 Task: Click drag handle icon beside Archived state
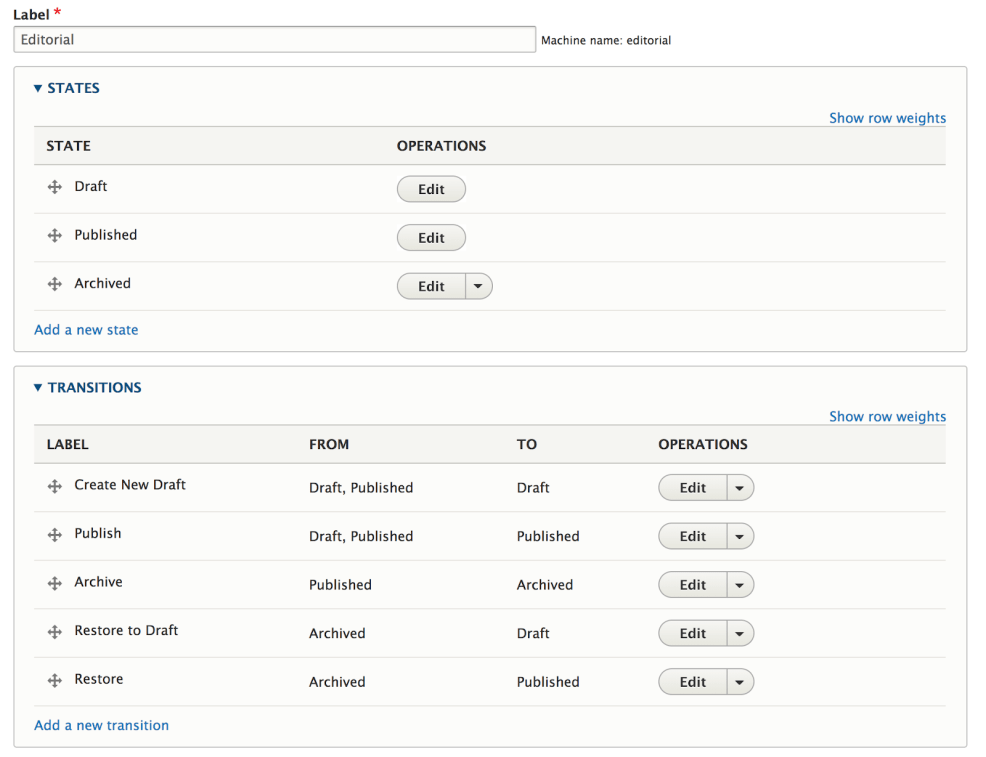[x=55, y=284]
